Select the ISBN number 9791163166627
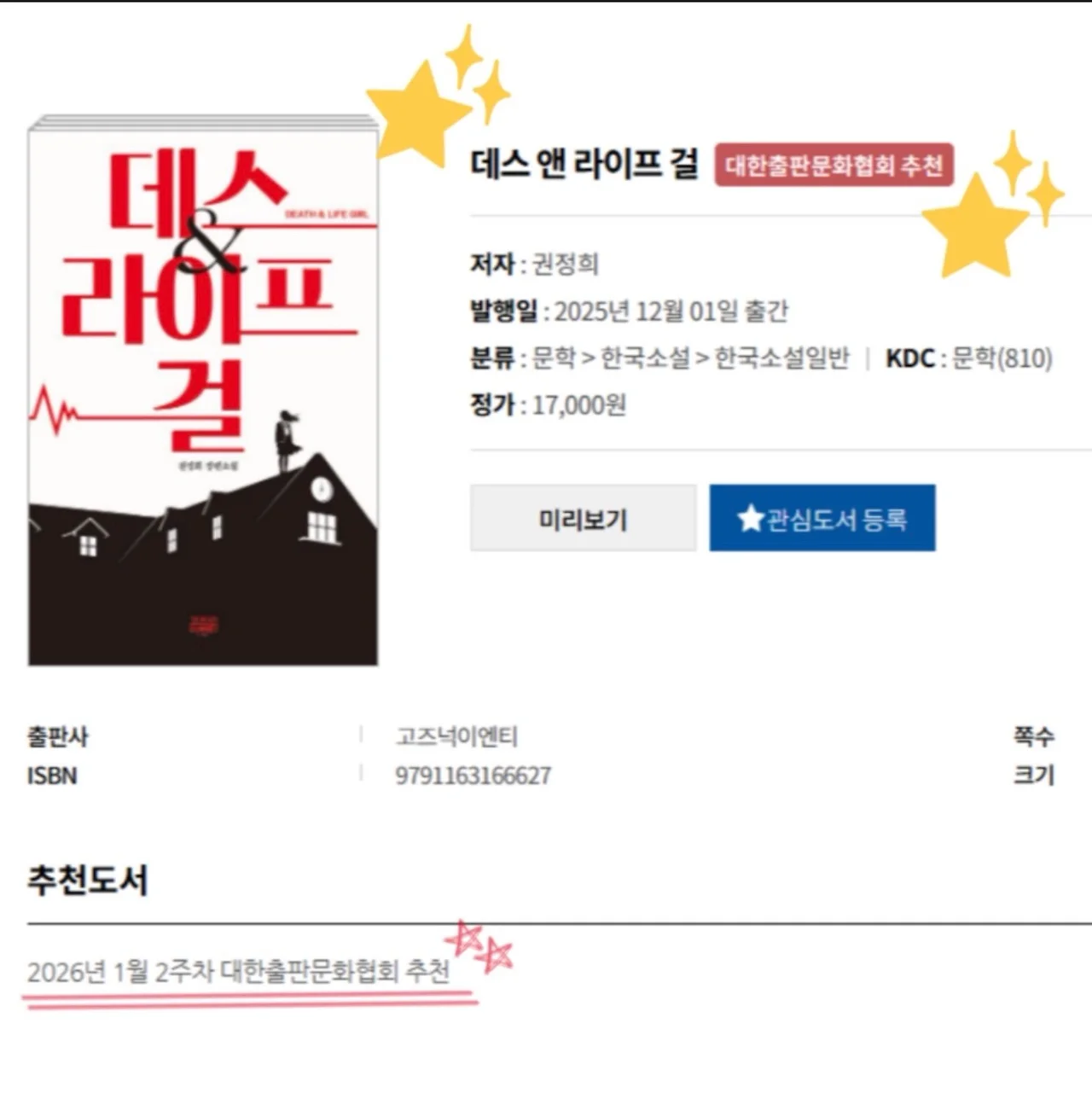 (x=473, y=776)
